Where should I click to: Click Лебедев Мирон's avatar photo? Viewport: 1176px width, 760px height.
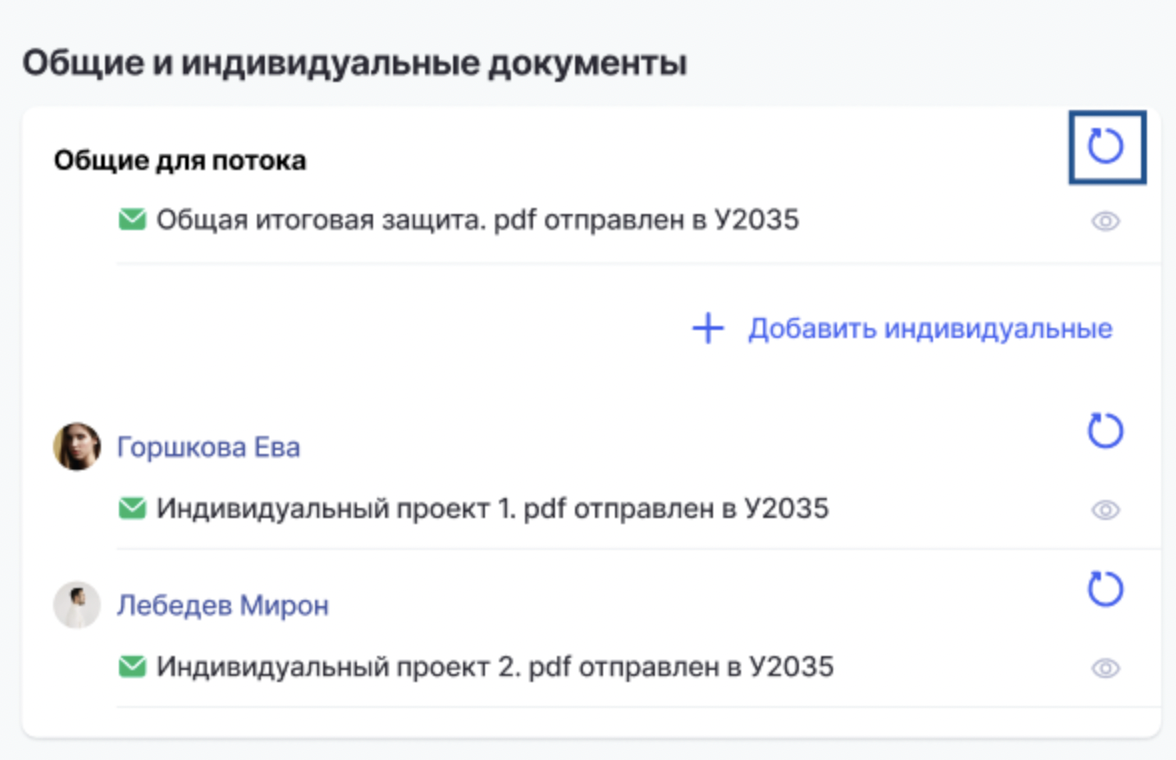pos(76,605)
